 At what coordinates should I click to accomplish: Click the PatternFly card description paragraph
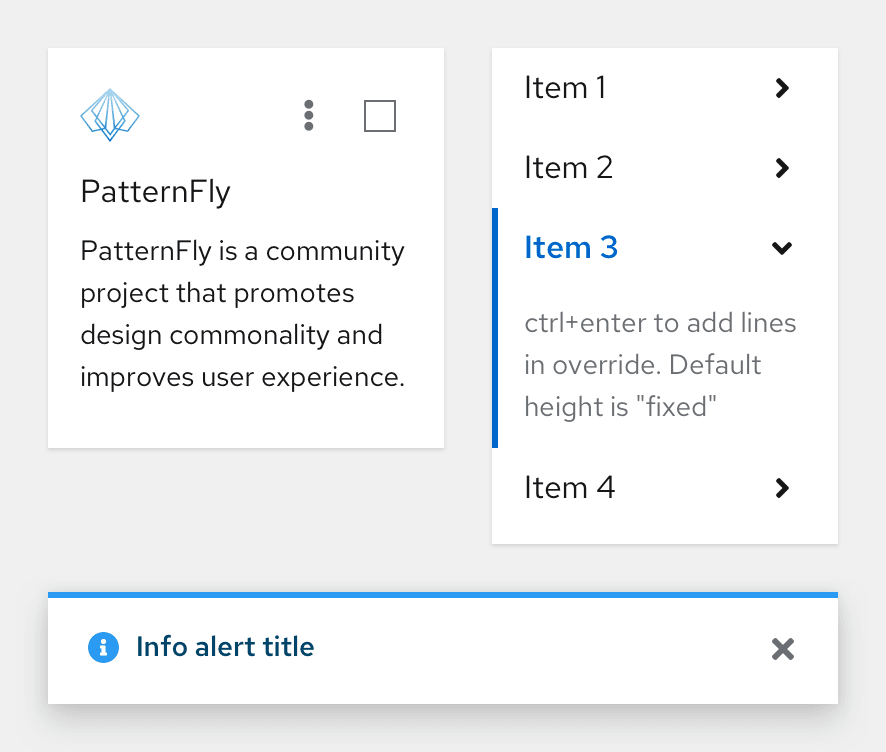pyautogui.click(x=242, y=314)
